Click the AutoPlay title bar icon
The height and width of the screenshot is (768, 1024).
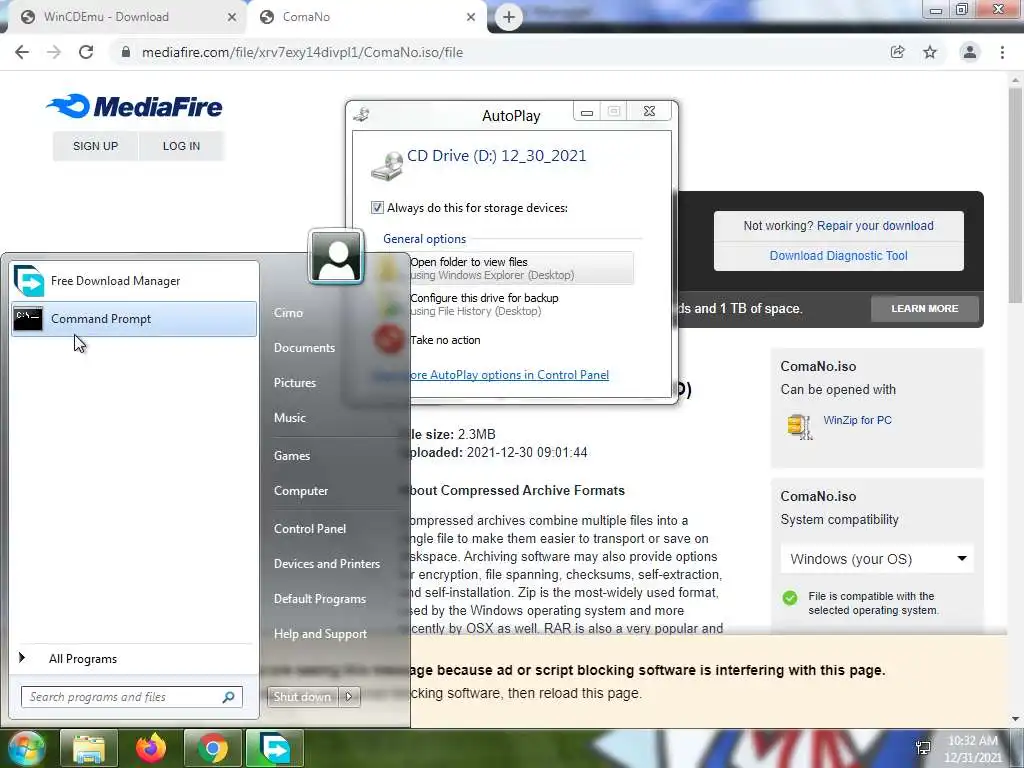[361, 115]
